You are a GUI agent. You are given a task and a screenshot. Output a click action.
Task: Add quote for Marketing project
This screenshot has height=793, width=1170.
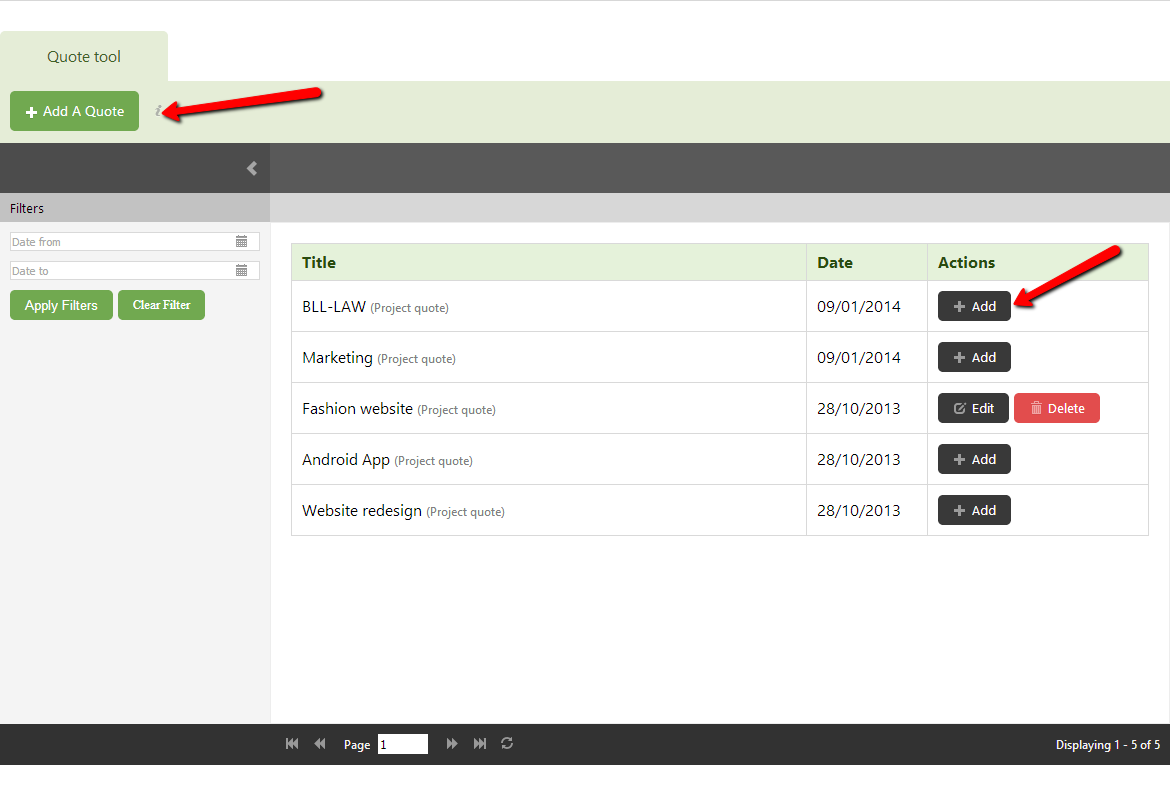coord(974,357)
